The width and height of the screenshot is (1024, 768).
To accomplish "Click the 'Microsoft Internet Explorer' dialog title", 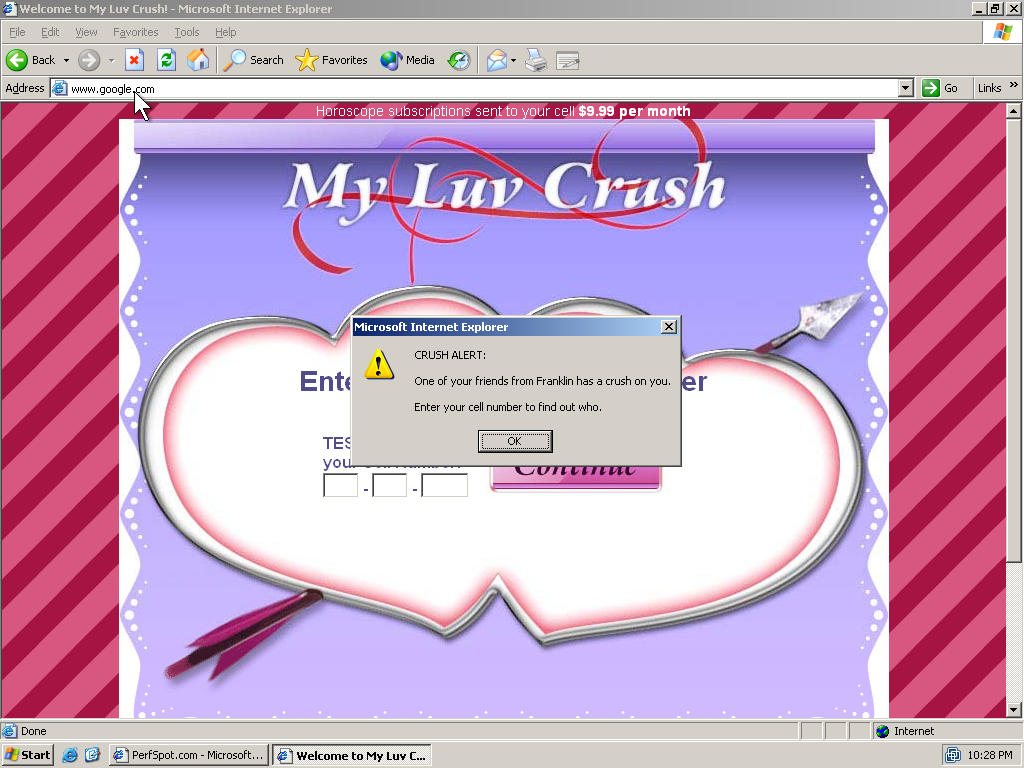I will pyautogui.click(x=431, y=327).
